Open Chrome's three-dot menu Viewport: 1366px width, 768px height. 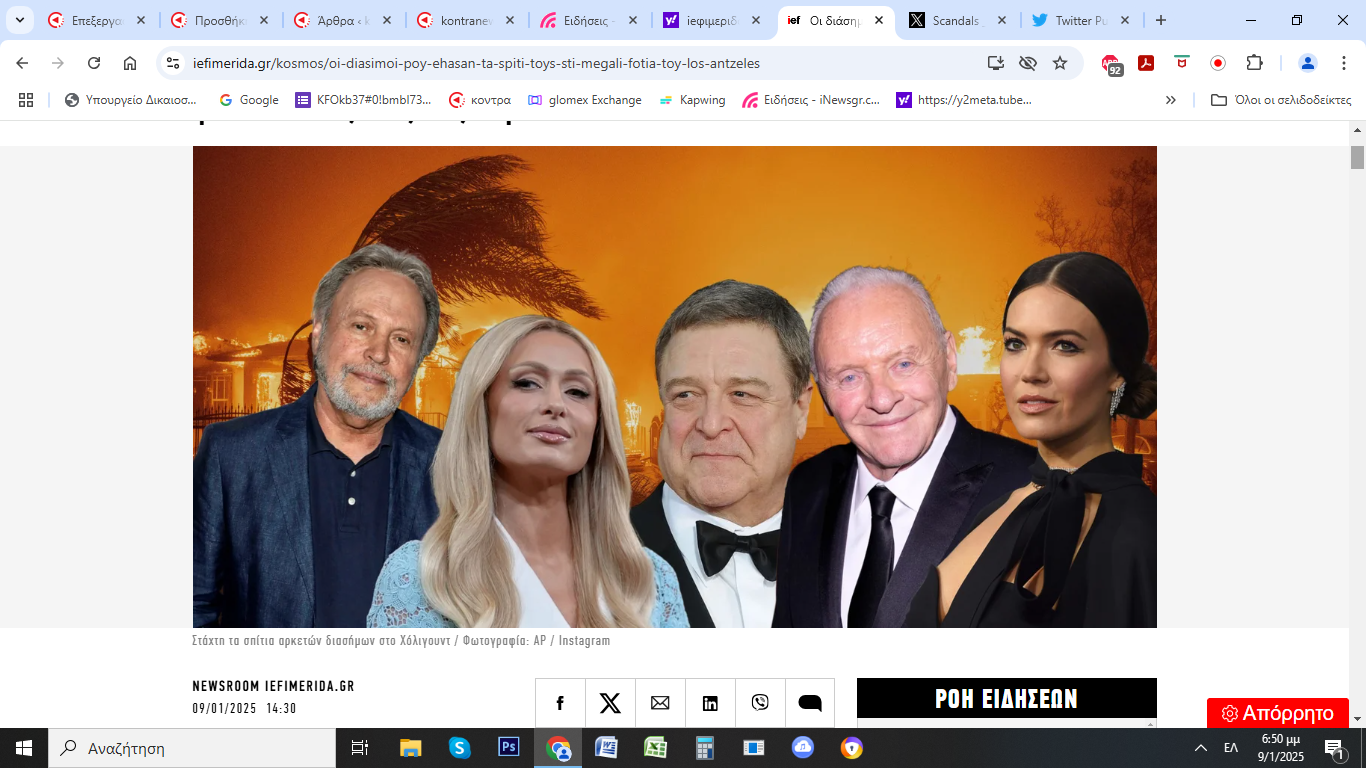pos(1343,63)
